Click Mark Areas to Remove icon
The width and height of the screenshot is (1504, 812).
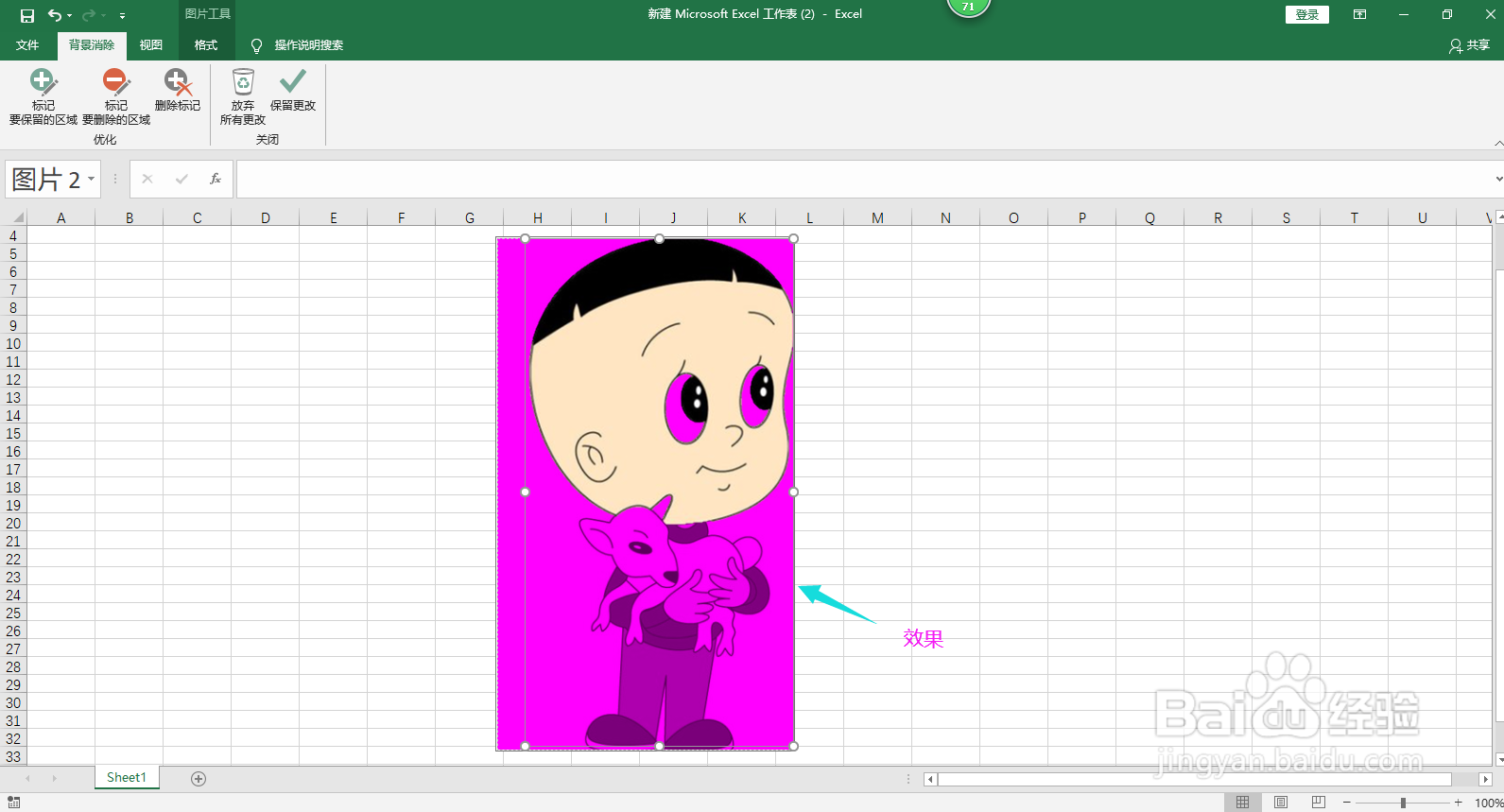click(115, 82)
